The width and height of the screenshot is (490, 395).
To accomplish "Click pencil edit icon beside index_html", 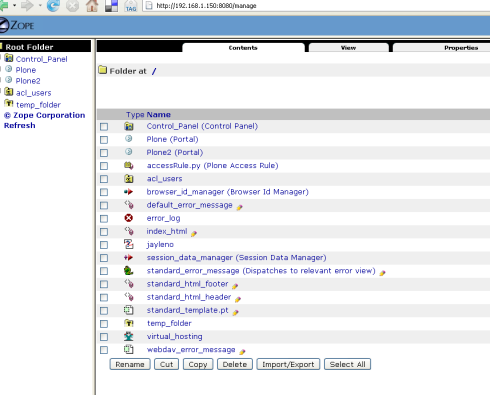I will pyautogui.click(x=194, y=234).
